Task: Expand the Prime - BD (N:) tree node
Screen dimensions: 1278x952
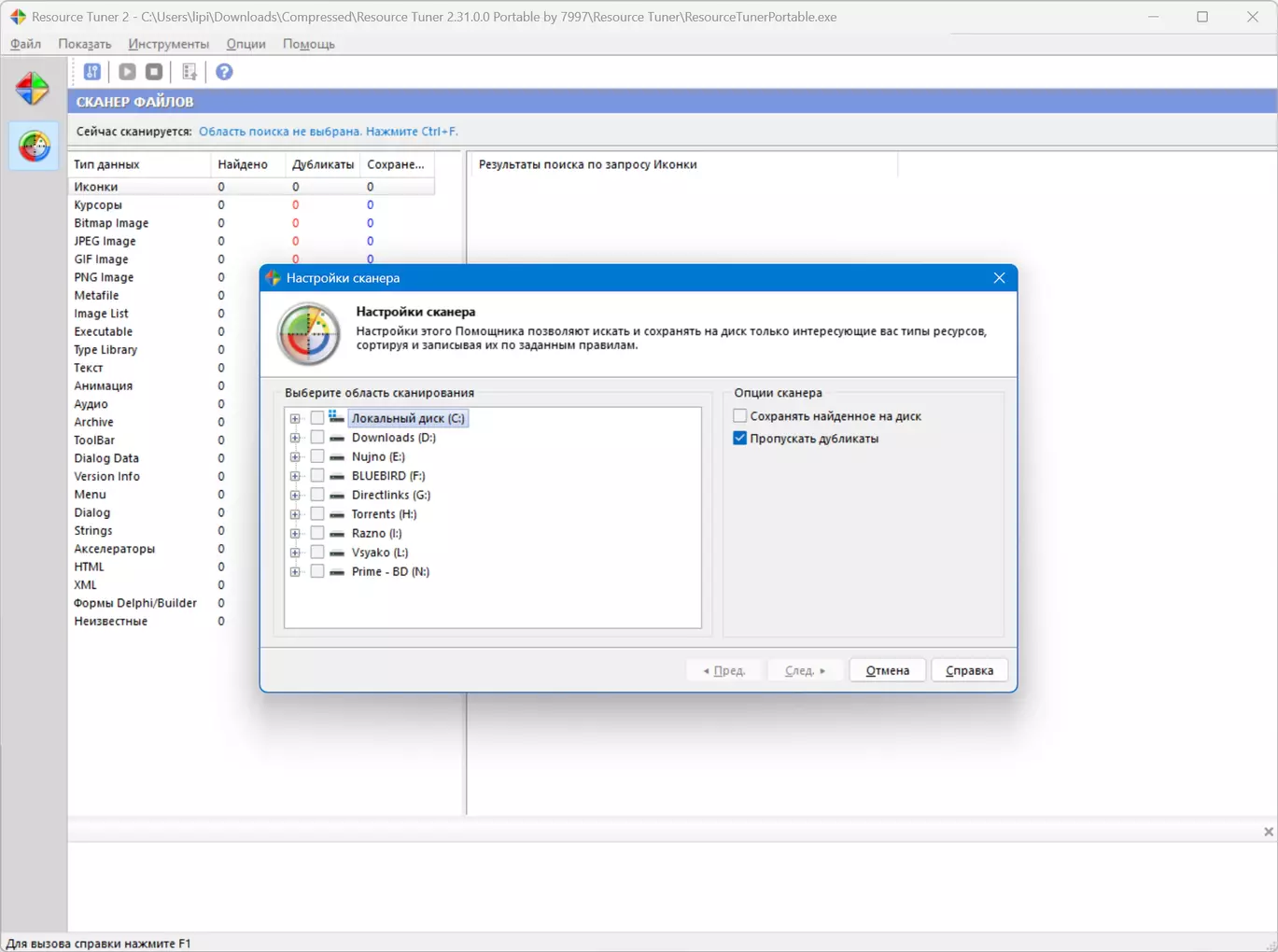Action: point(295,571)
